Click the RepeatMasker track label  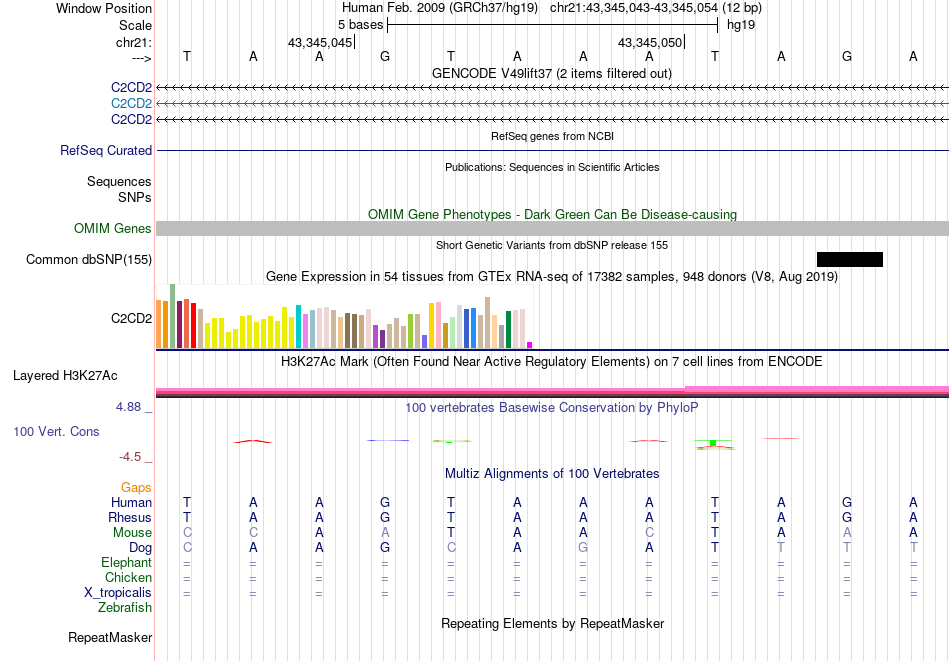click(110, 637)
